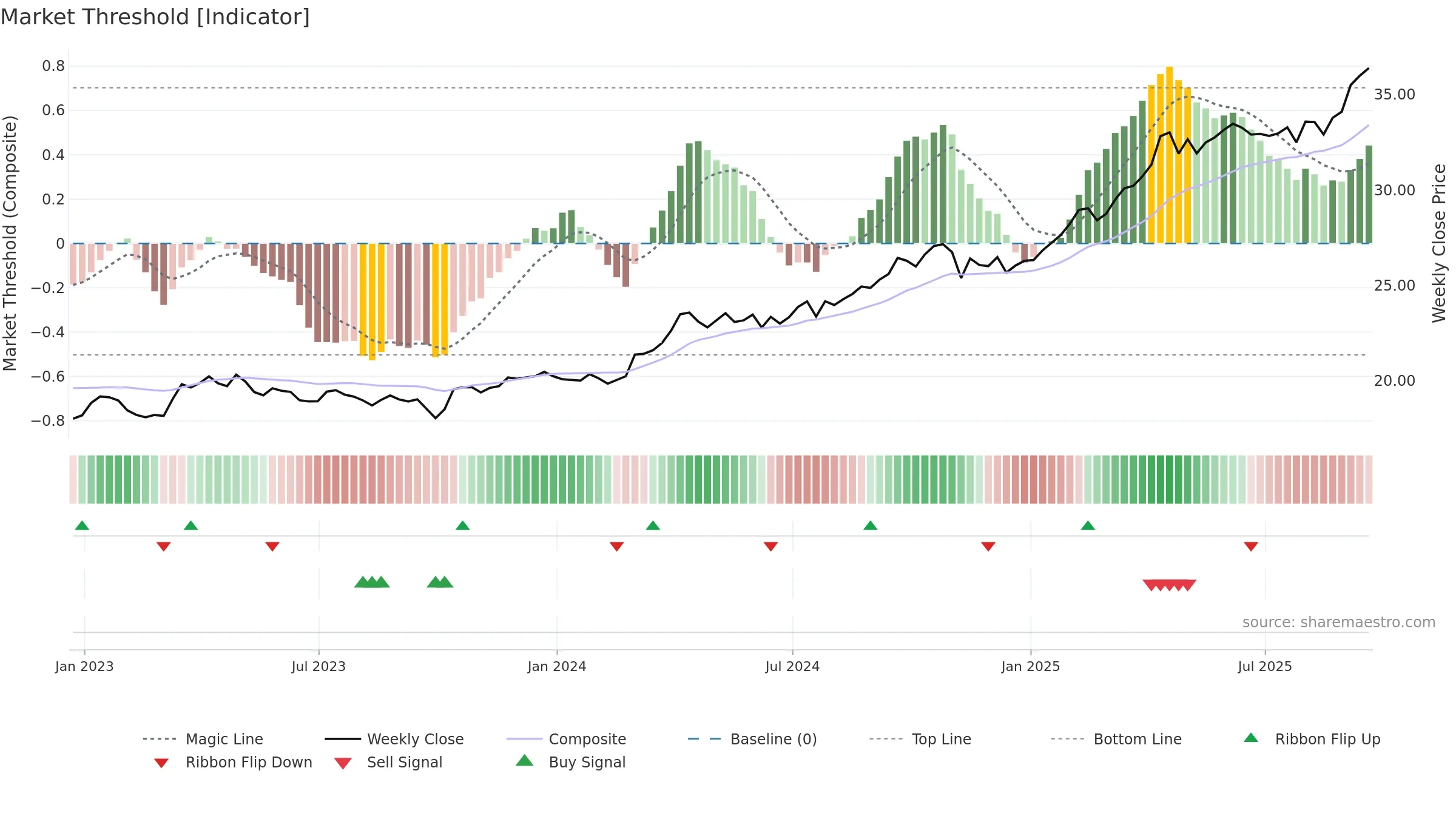Screen dimensions: 1456x819
Task: Click the Jan 2025 x-axis label
Action: tap(1031, 666)
